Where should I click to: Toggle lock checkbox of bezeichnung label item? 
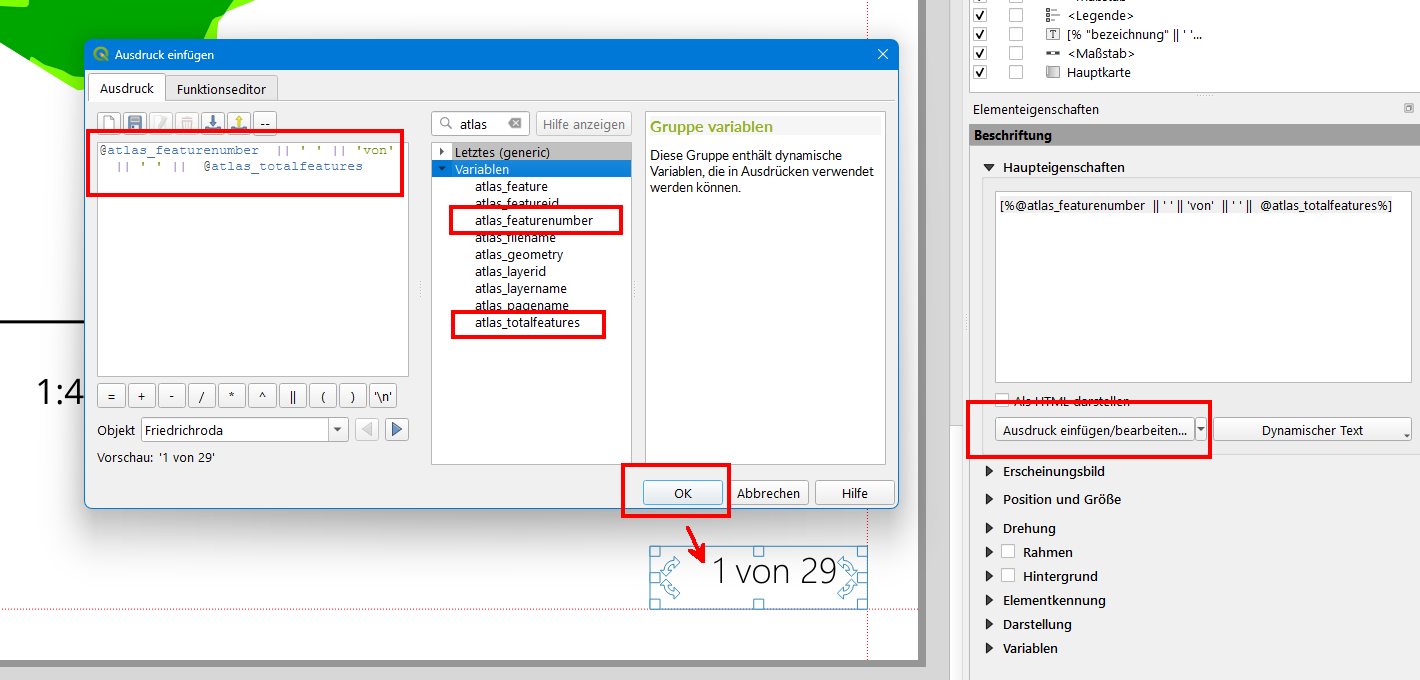(x=1016, y=34)
